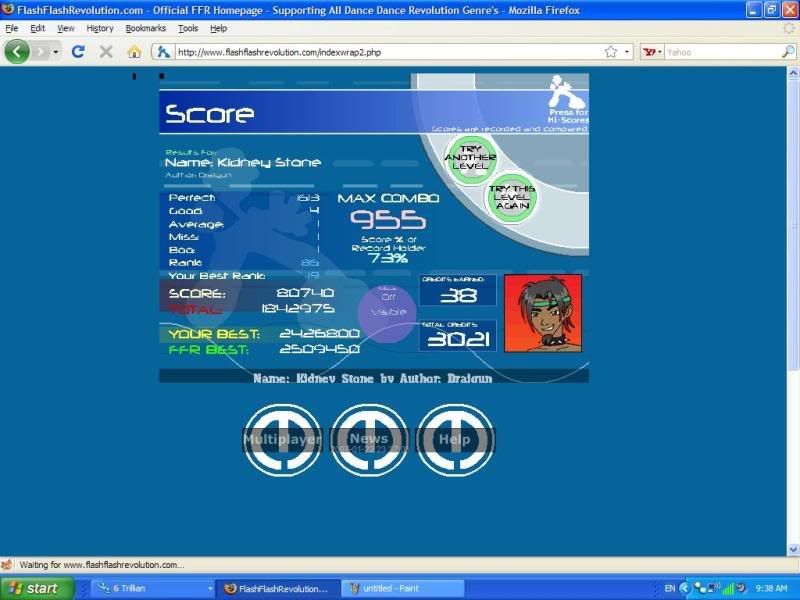The width and height of the screenshot is (800, 600).
Task: Click Try Another Level button
Action: (x=469, y=160)
